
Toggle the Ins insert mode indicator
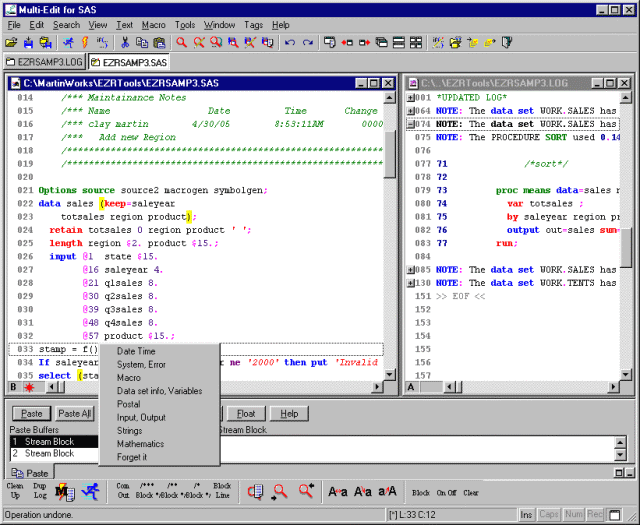[x=527, y=515]
